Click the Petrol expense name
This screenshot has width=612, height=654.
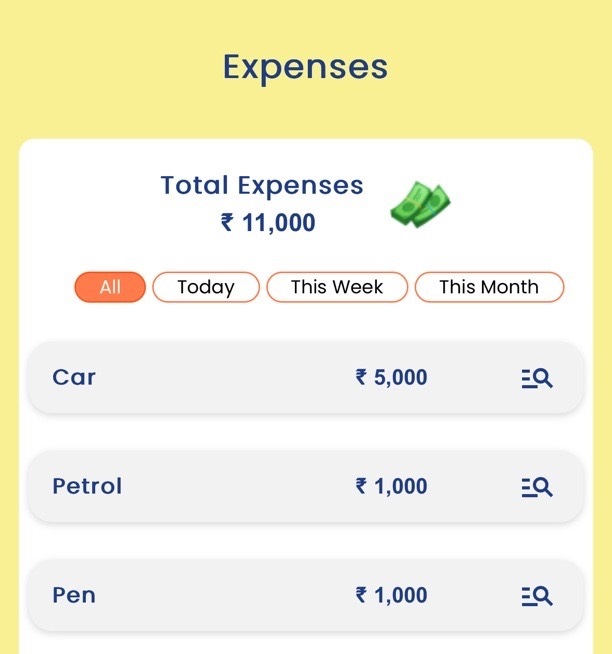[x=87, y=486]
